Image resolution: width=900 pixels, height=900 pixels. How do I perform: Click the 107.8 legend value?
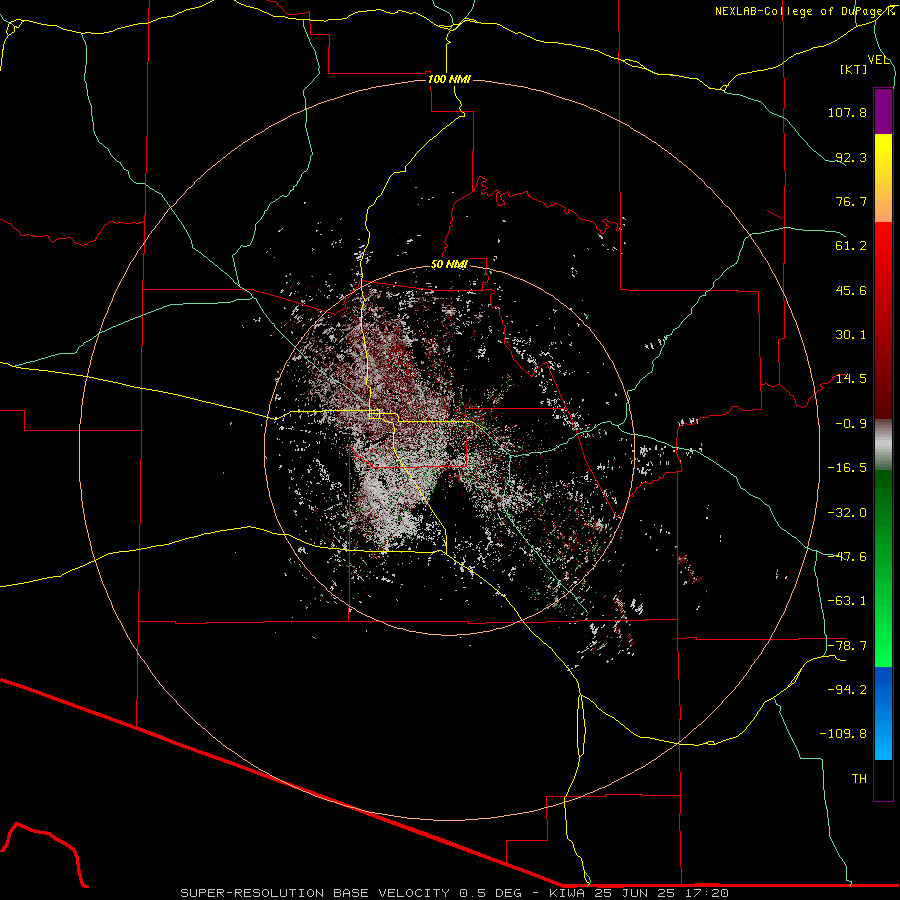tap(847, 112)
